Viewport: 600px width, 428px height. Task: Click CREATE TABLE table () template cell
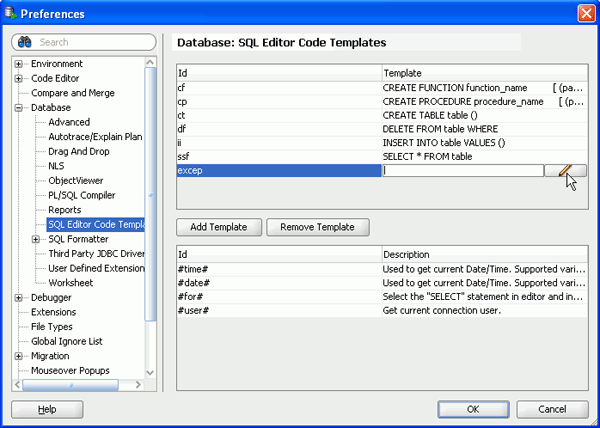[484, 116]
